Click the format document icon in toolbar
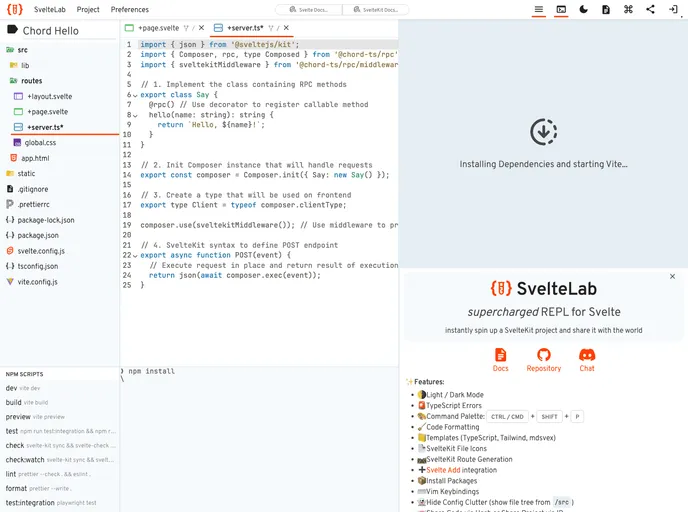This screenshot has height=512, width=688. point(606,9)
